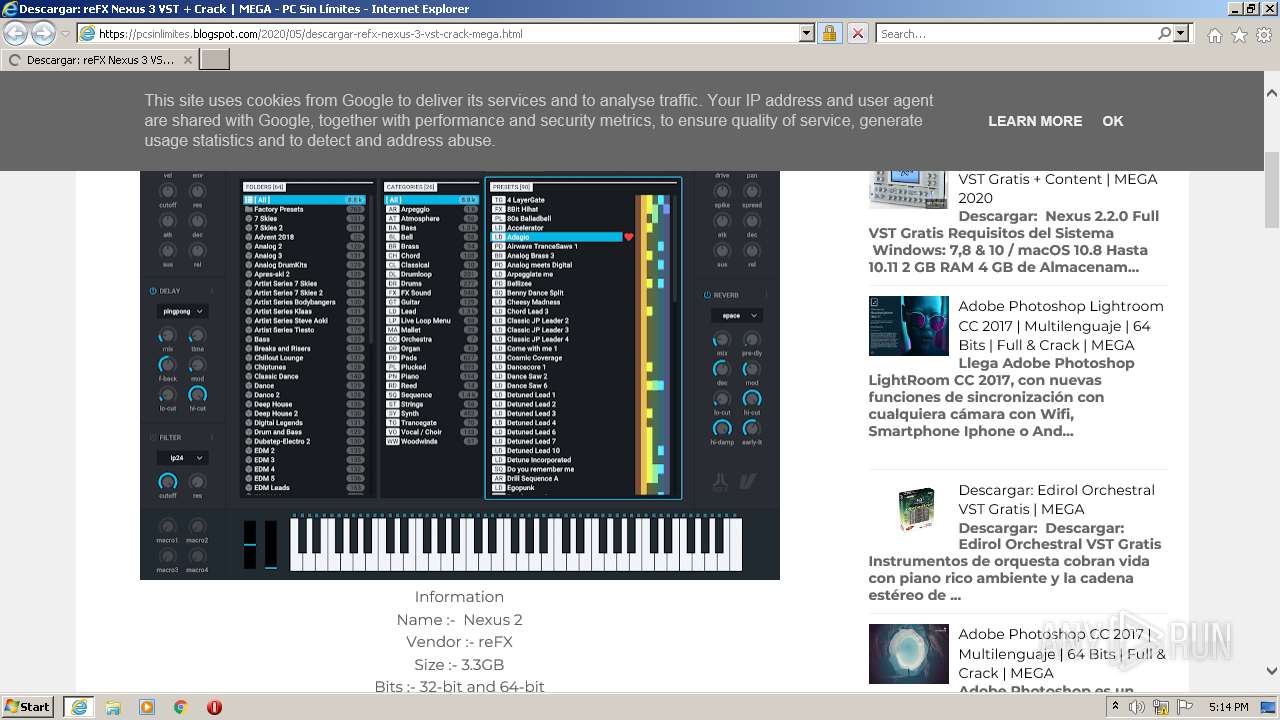Open the Adobe Photoshop CC 2017 Multilenguaje link
The height and width of the screenshot is (720, 1280).
pyautogui.click(x=1062, y=653)
